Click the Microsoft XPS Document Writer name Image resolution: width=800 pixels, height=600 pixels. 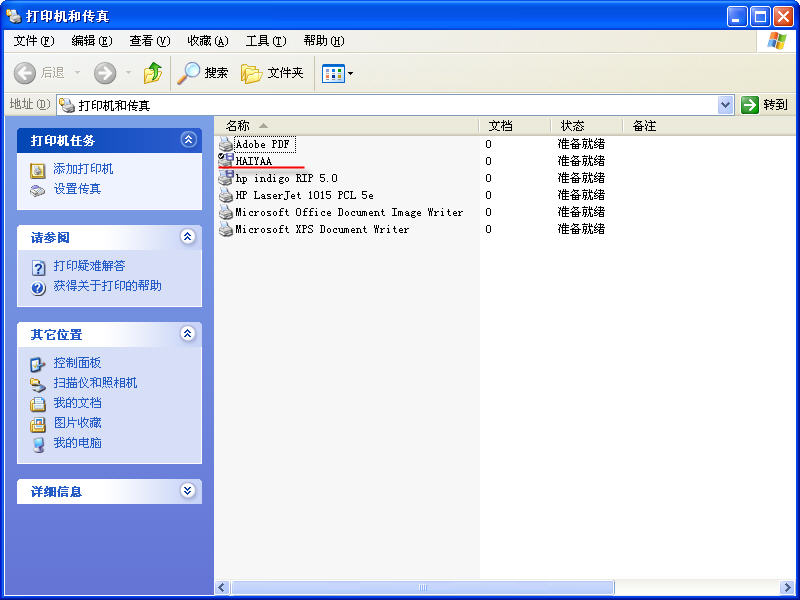click(322, 229)
